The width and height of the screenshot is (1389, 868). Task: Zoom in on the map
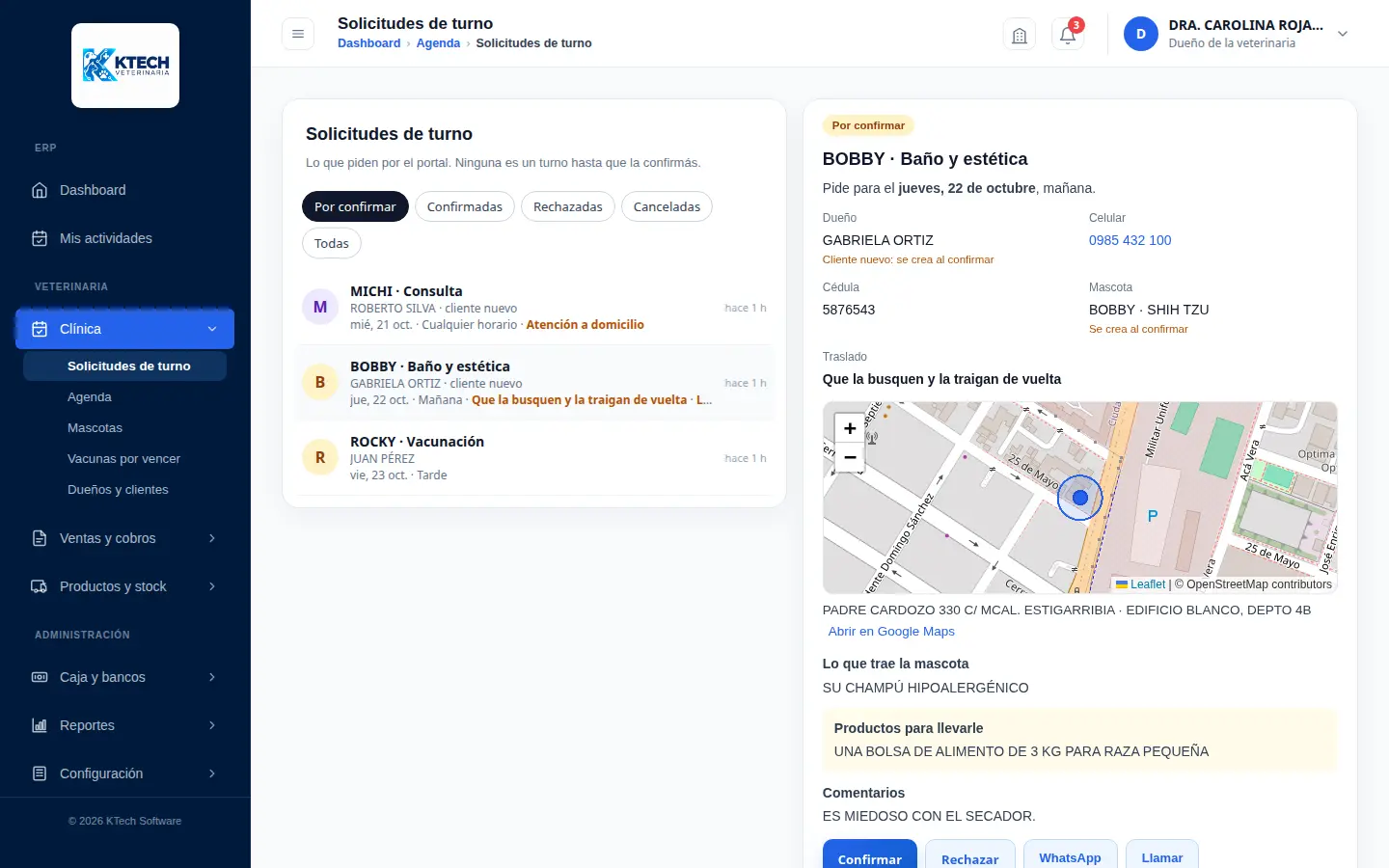point(850,428)
